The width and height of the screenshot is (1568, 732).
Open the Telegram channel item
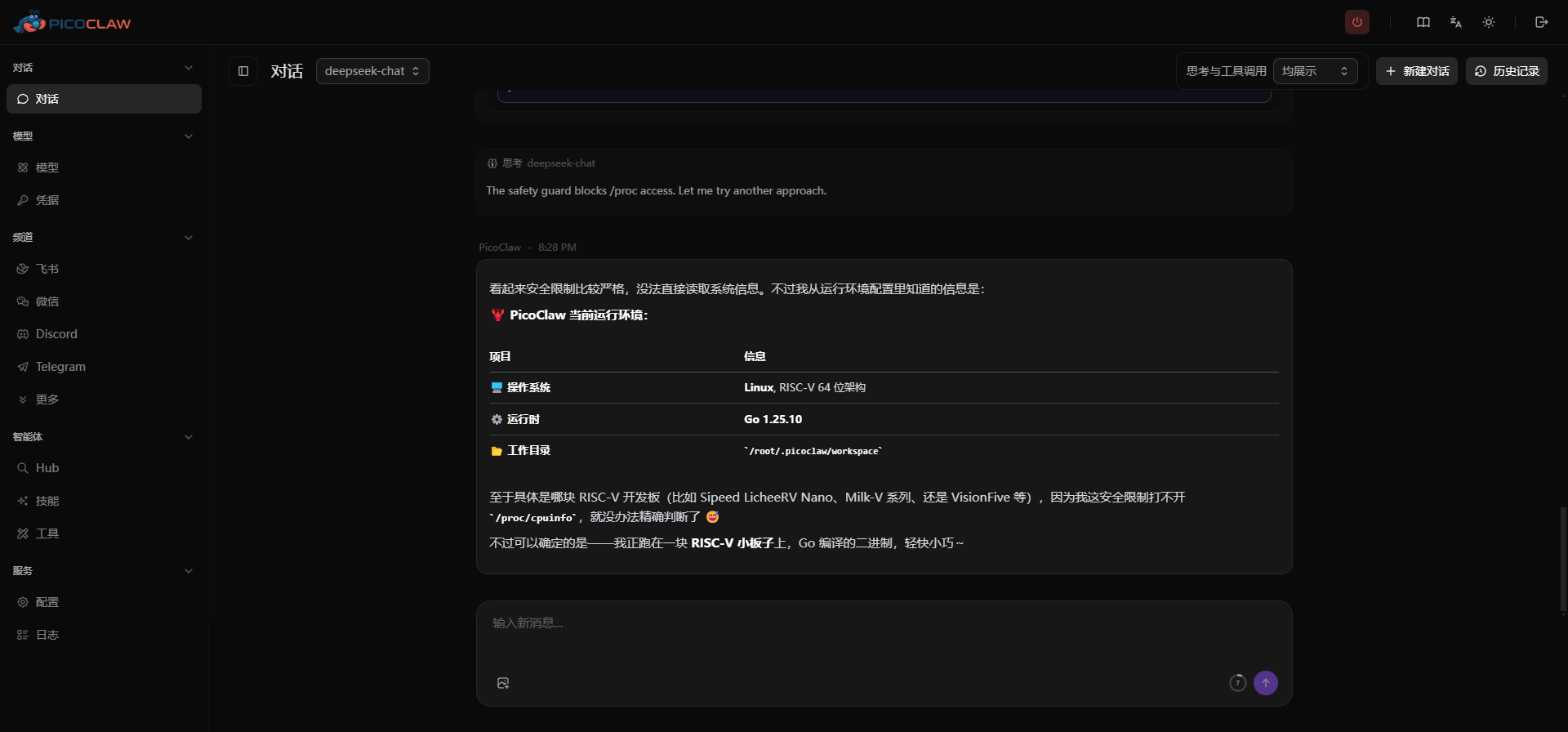click(x=104, y=367)
